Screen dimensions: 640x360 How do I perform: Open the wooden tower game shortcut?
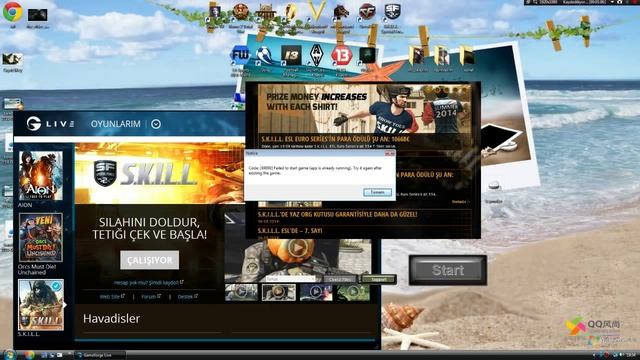pos(266,11)
